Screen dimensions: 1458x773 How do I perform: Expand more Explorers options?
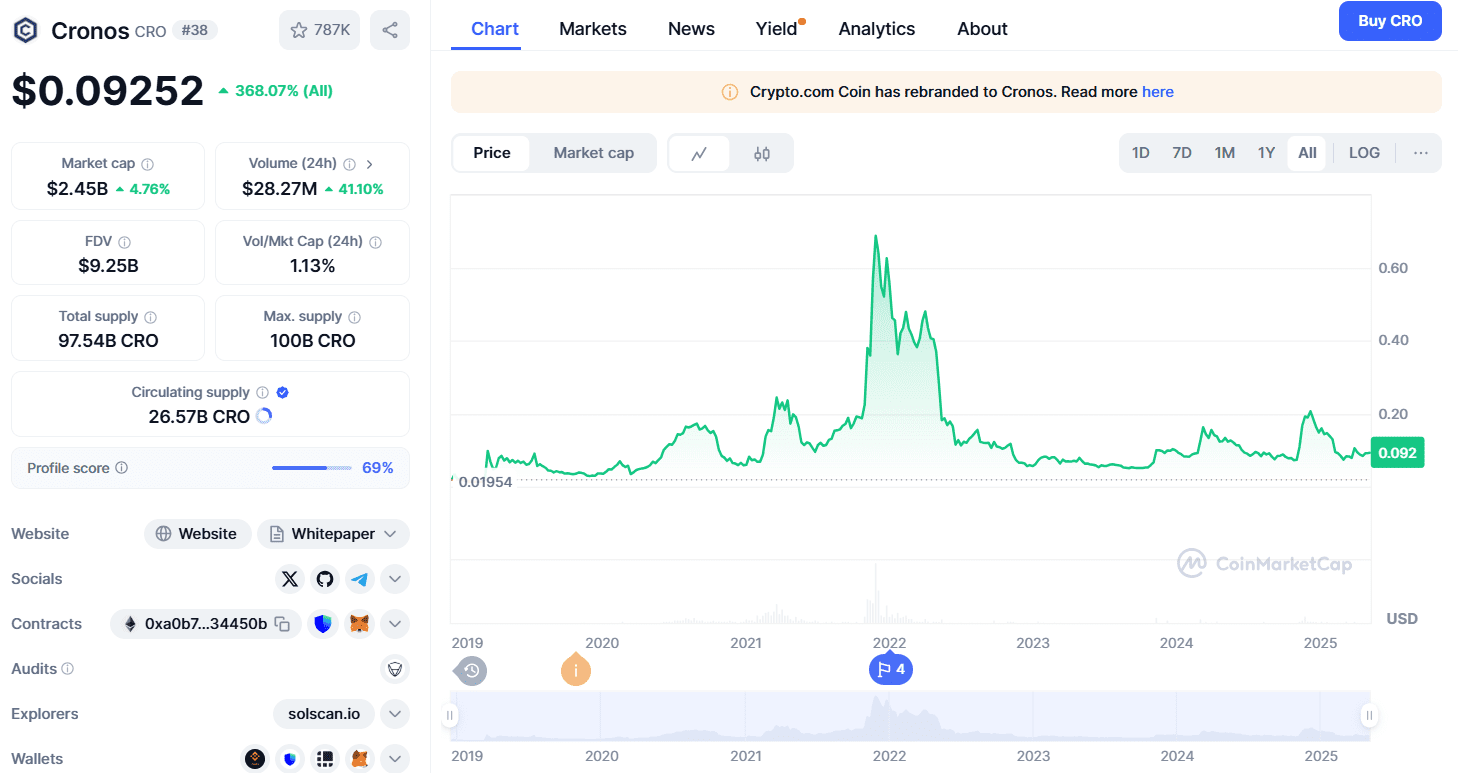point(395,714)
